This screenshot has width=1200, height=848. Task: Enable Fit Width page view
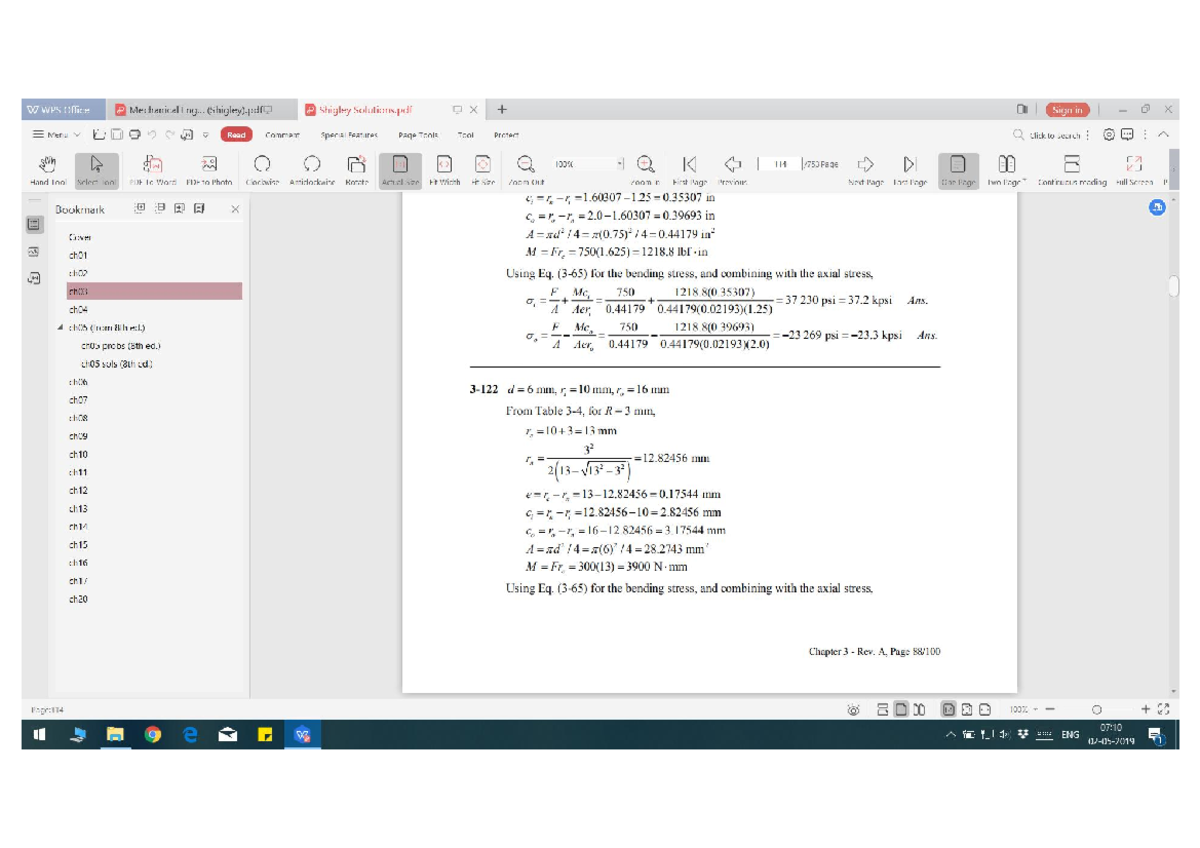(444, 165)
